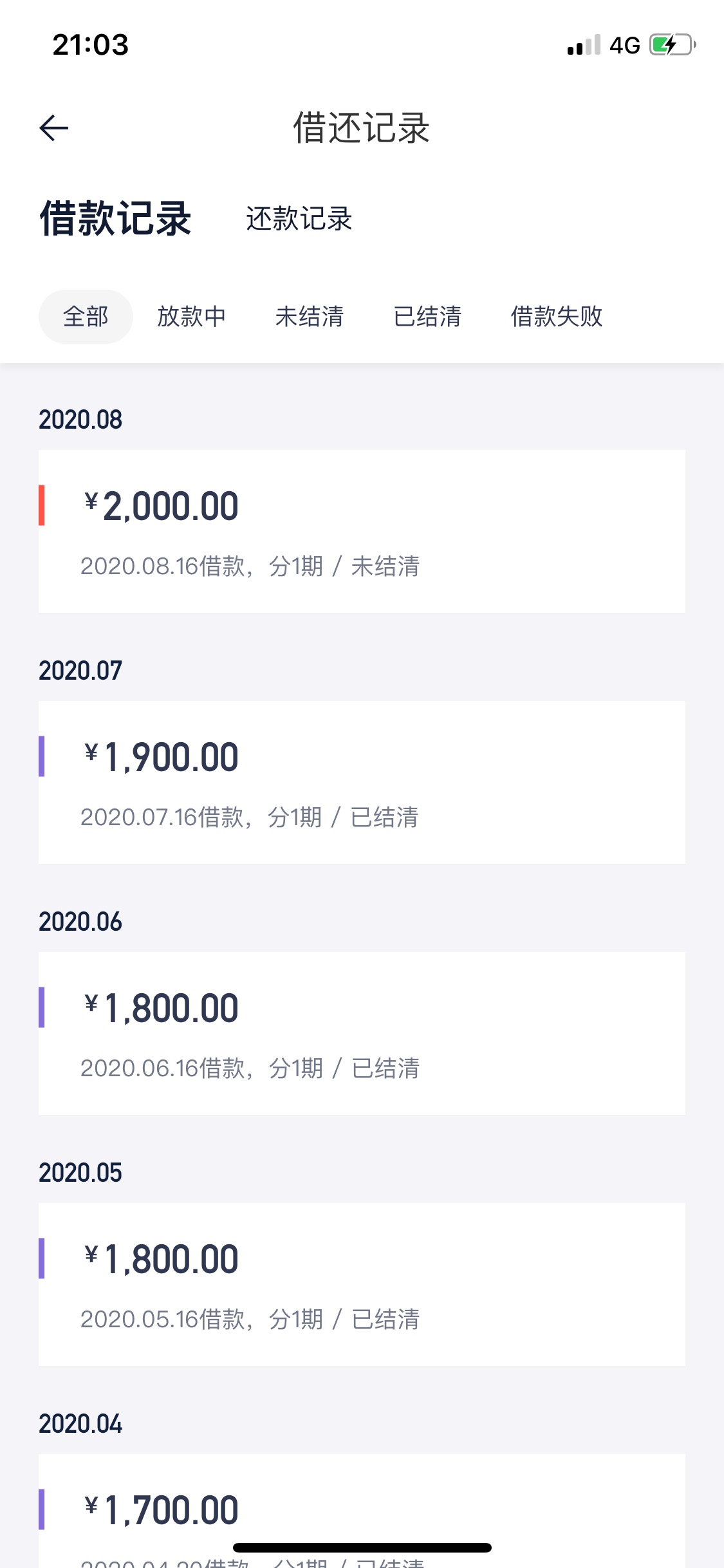Tap the 4G network indicator

[x=624, y=45]
